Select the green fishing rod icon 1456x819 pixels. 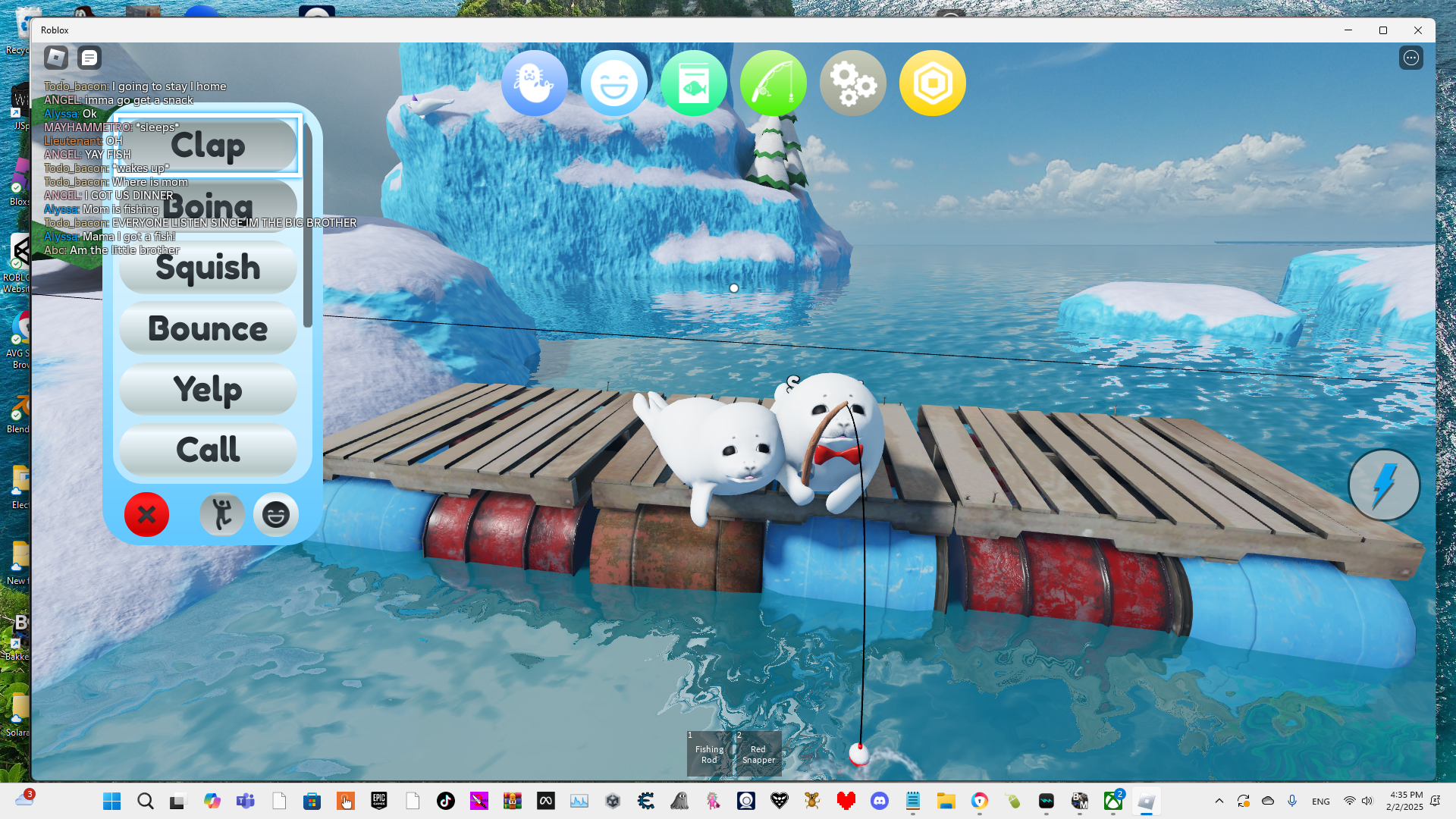773,83
